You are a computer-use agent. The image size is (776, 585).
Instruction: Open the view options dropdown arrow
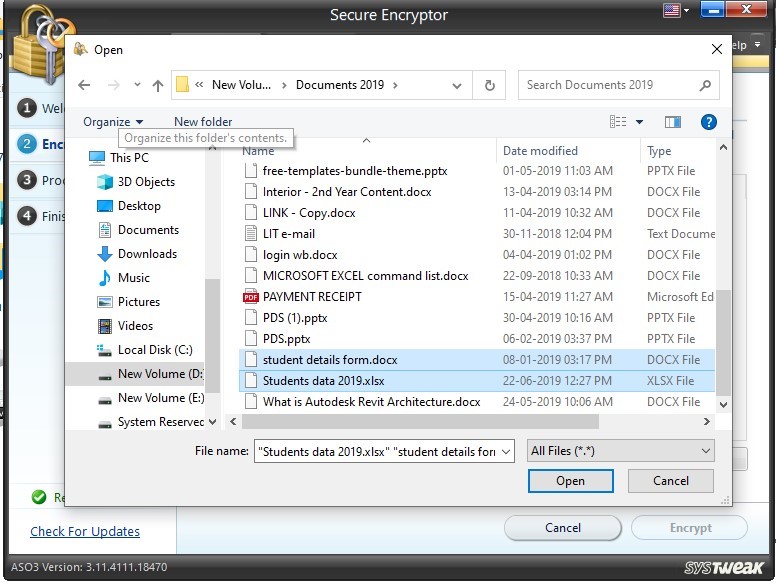pos(639,122)
